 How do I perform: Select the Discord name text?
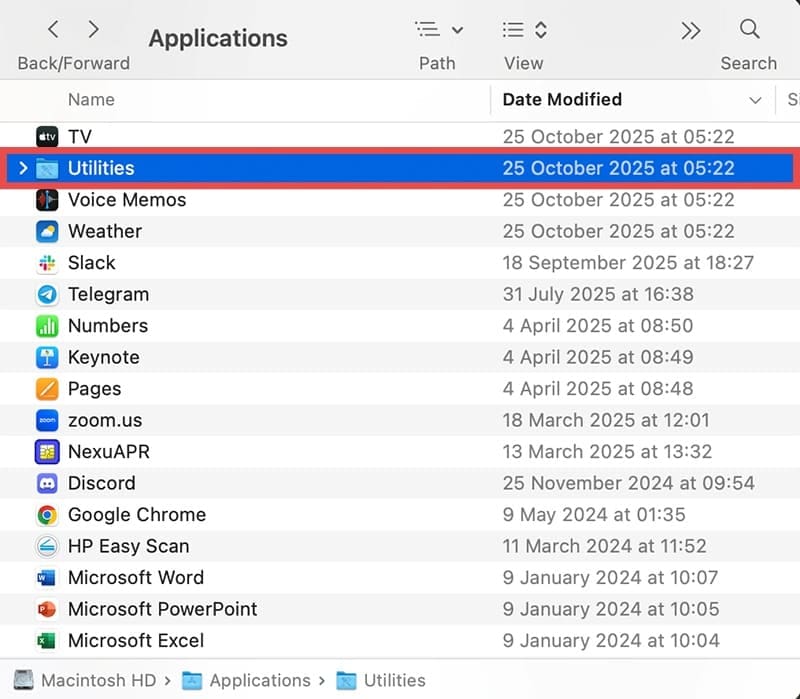(x=102, y=484)
